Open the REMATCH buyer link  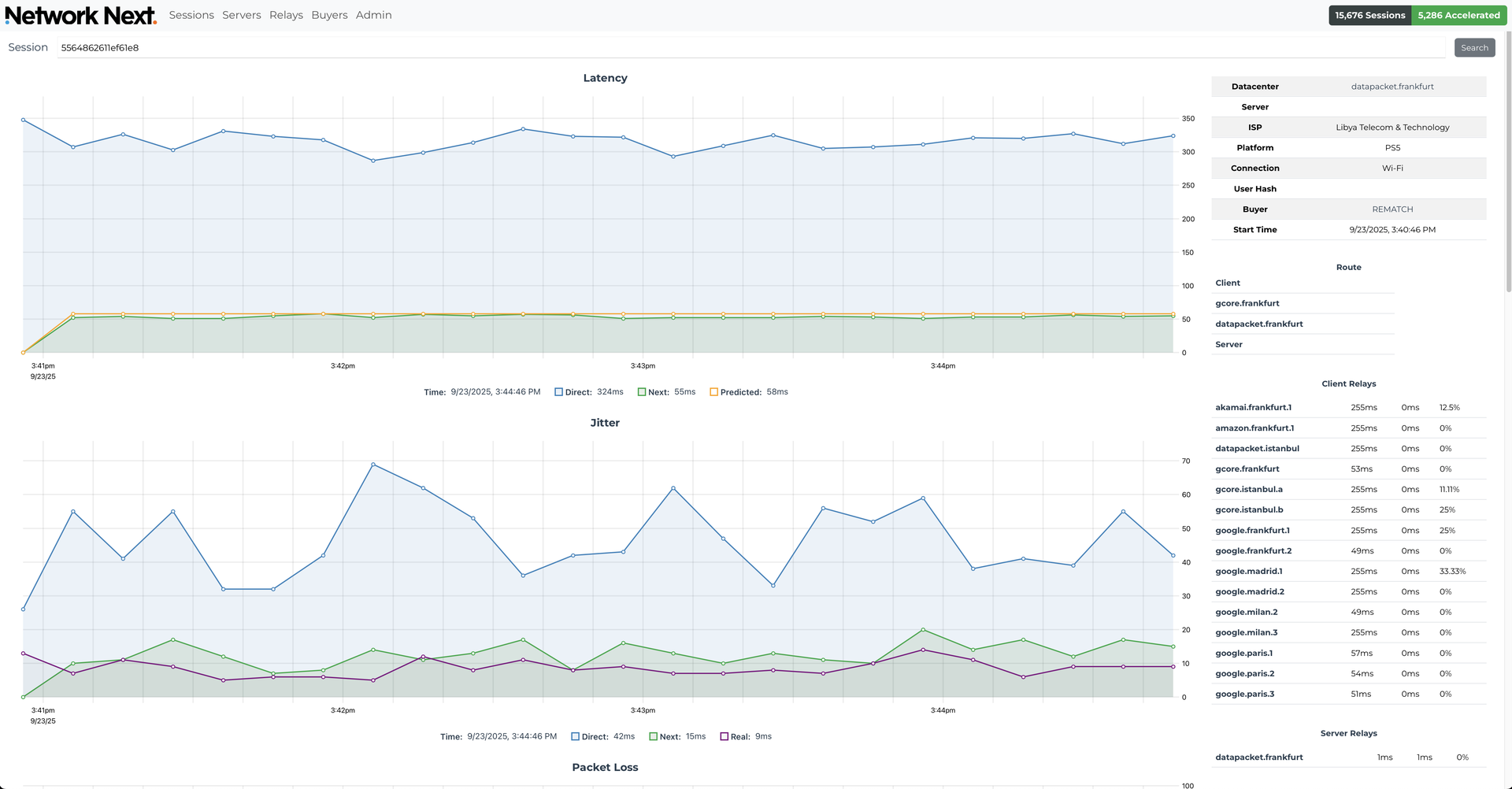pyautogui.click(x=1392, y=209)
